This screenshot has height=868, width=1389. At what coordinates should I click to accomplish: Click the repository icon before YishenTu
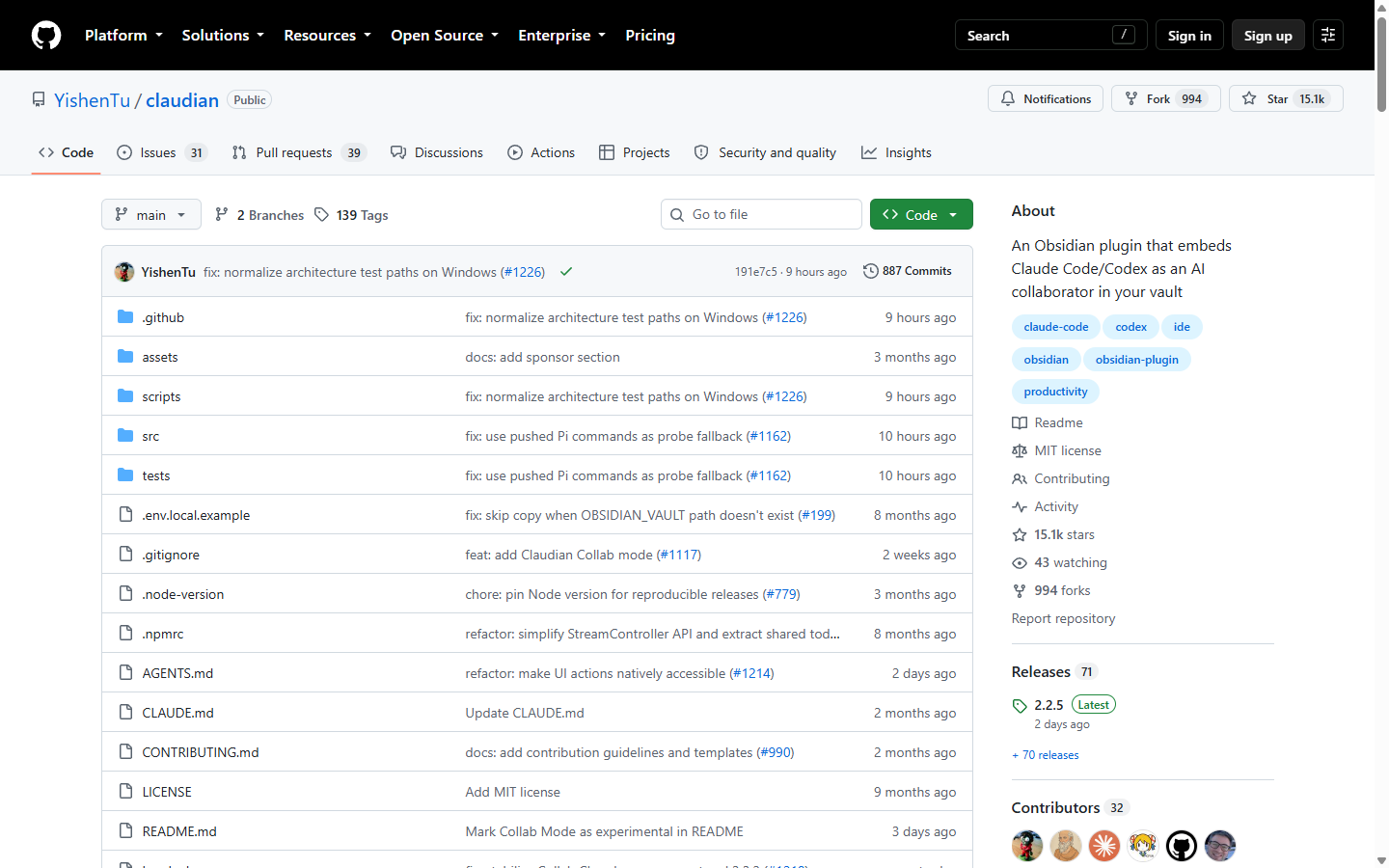tap(39, 99)
